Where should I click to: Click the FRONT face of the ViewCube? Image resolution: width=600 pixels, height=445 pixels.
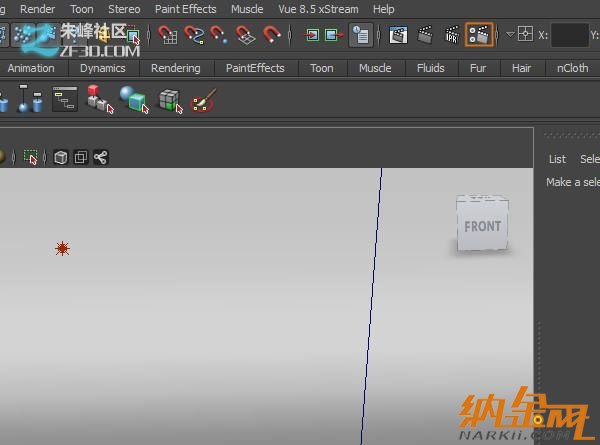pyautogui.click(x=482, y=226)
